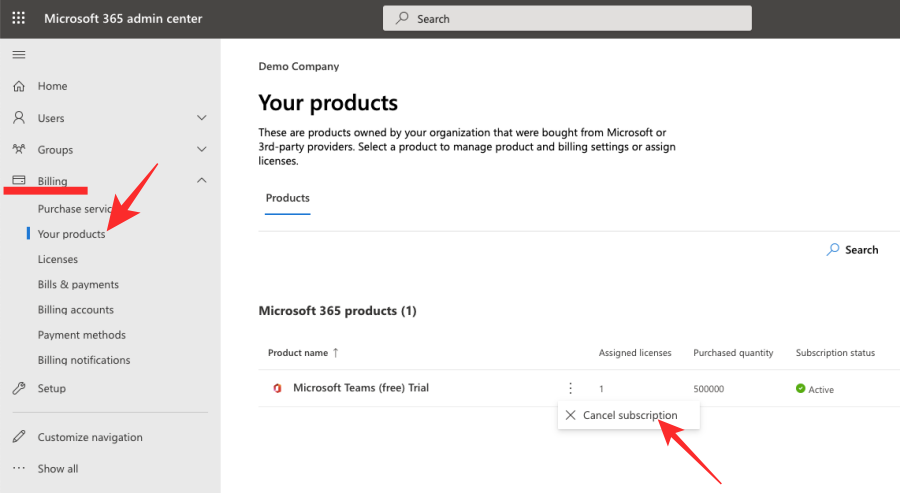Open the app launcher waffle icon

tap(19, 18)
